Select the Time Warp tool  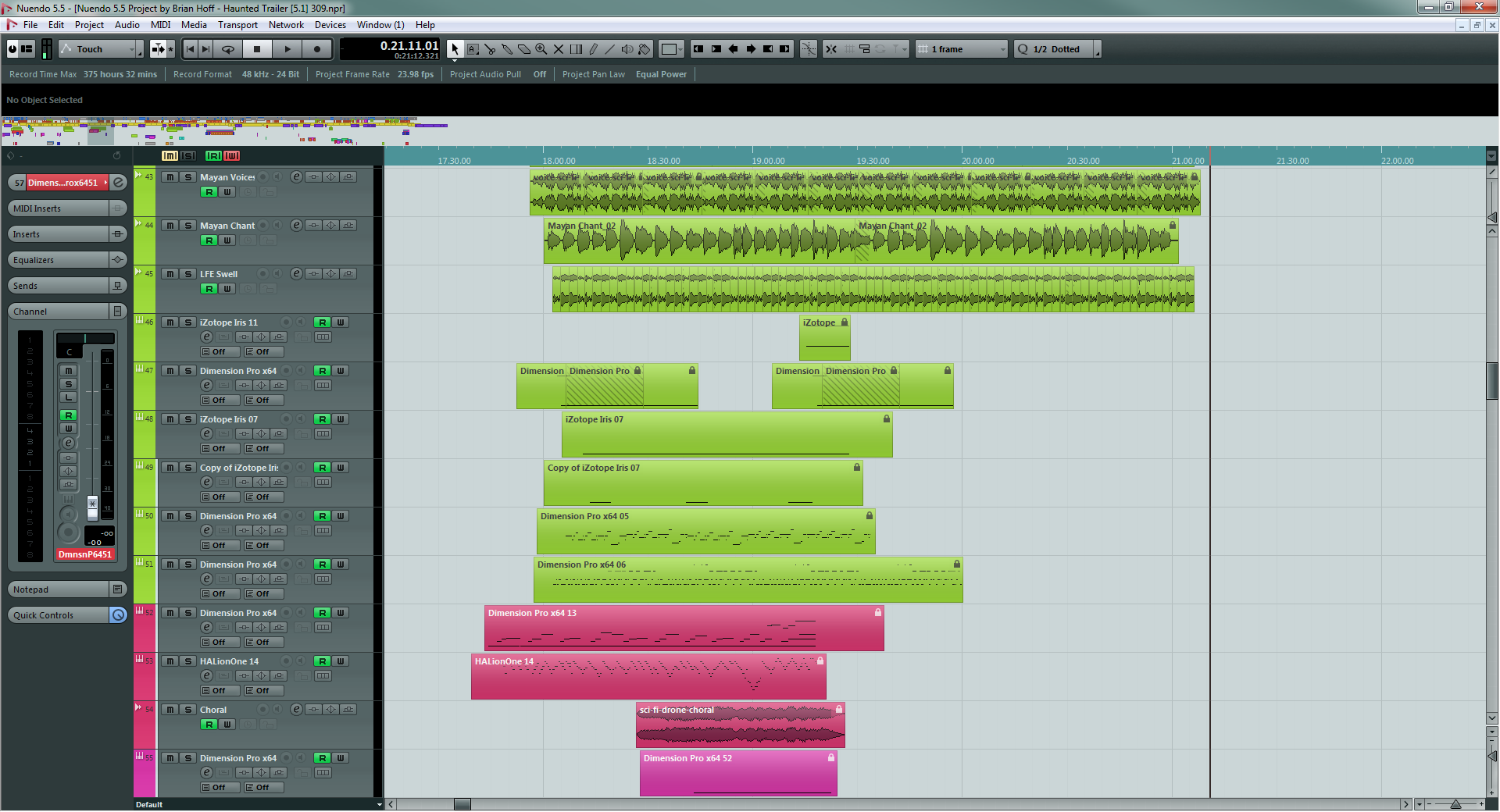pyautogui.click(x=576, y=49)
